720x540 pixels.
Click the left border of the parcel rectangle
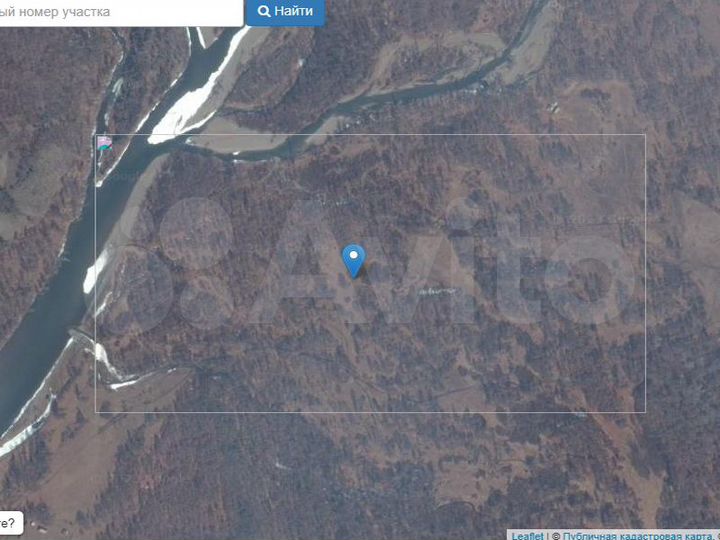tap(96, 273)
